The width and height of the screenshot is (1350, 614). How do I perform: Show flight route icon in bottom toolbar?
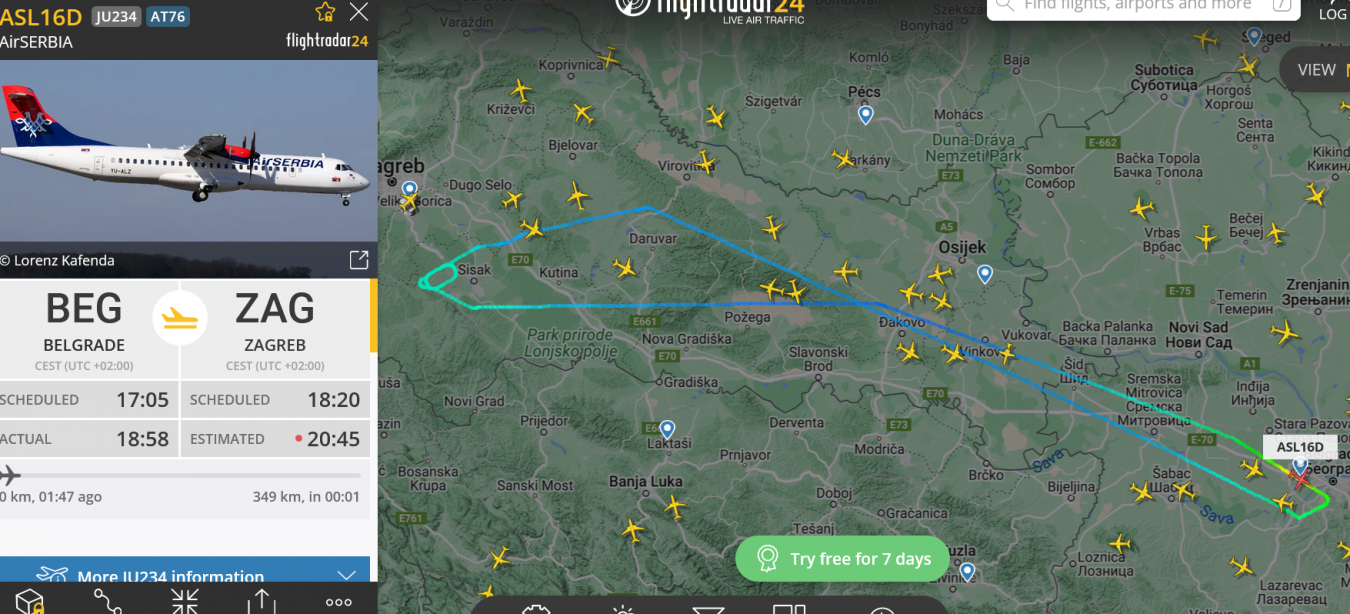click(107, 601)
